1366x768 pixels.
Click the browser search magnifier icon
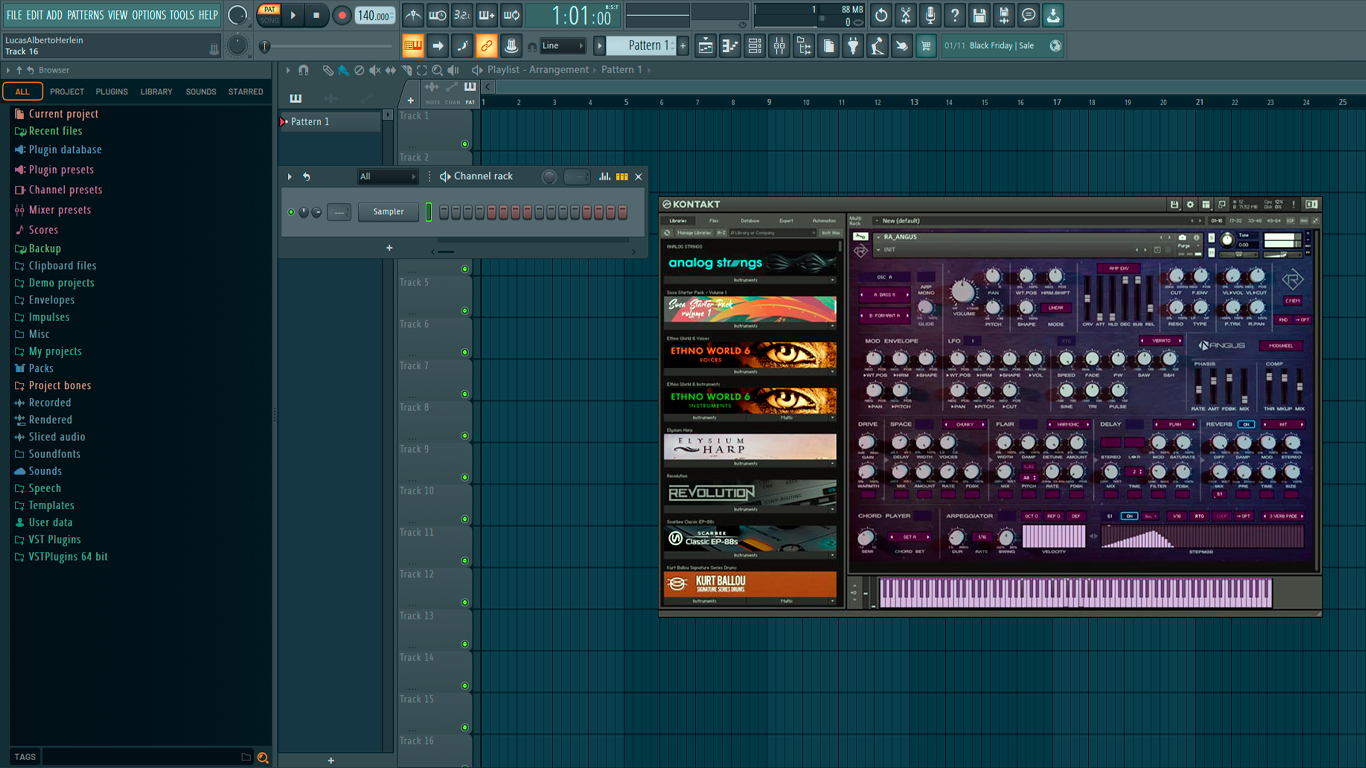[263, 757]
